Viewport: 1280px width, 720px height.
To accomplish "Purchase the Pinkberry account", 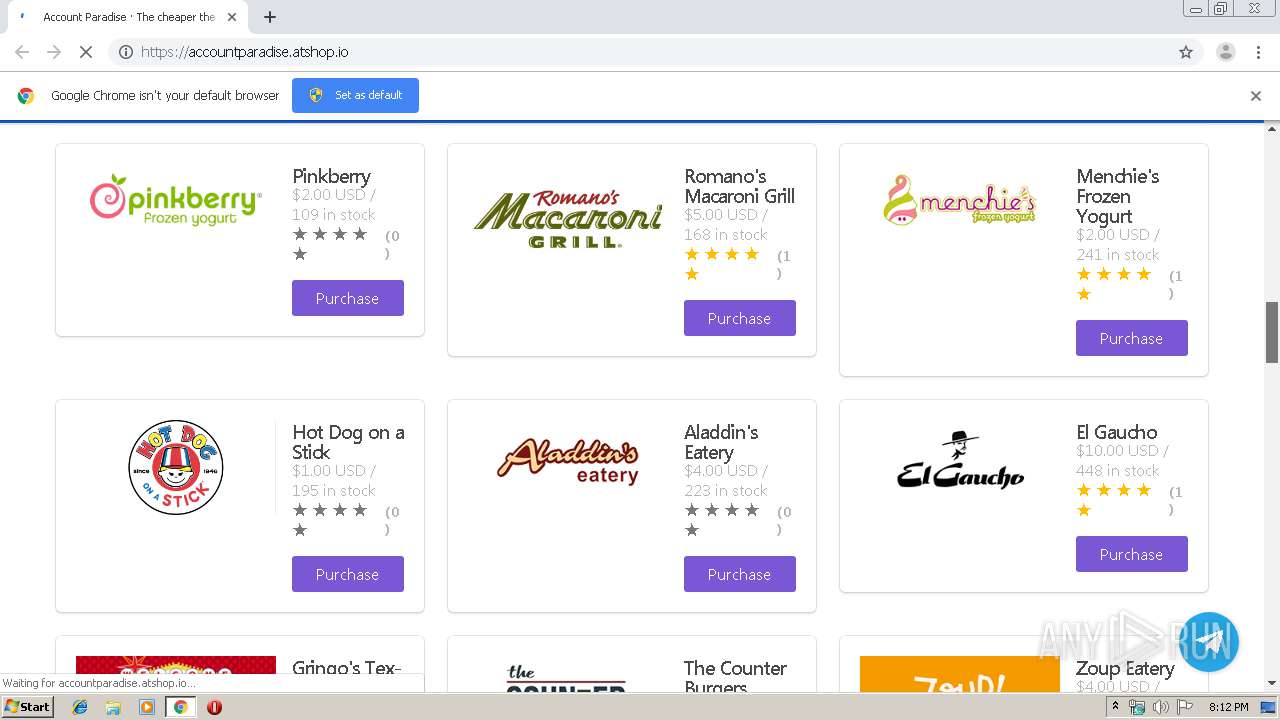I will [348, 298].
